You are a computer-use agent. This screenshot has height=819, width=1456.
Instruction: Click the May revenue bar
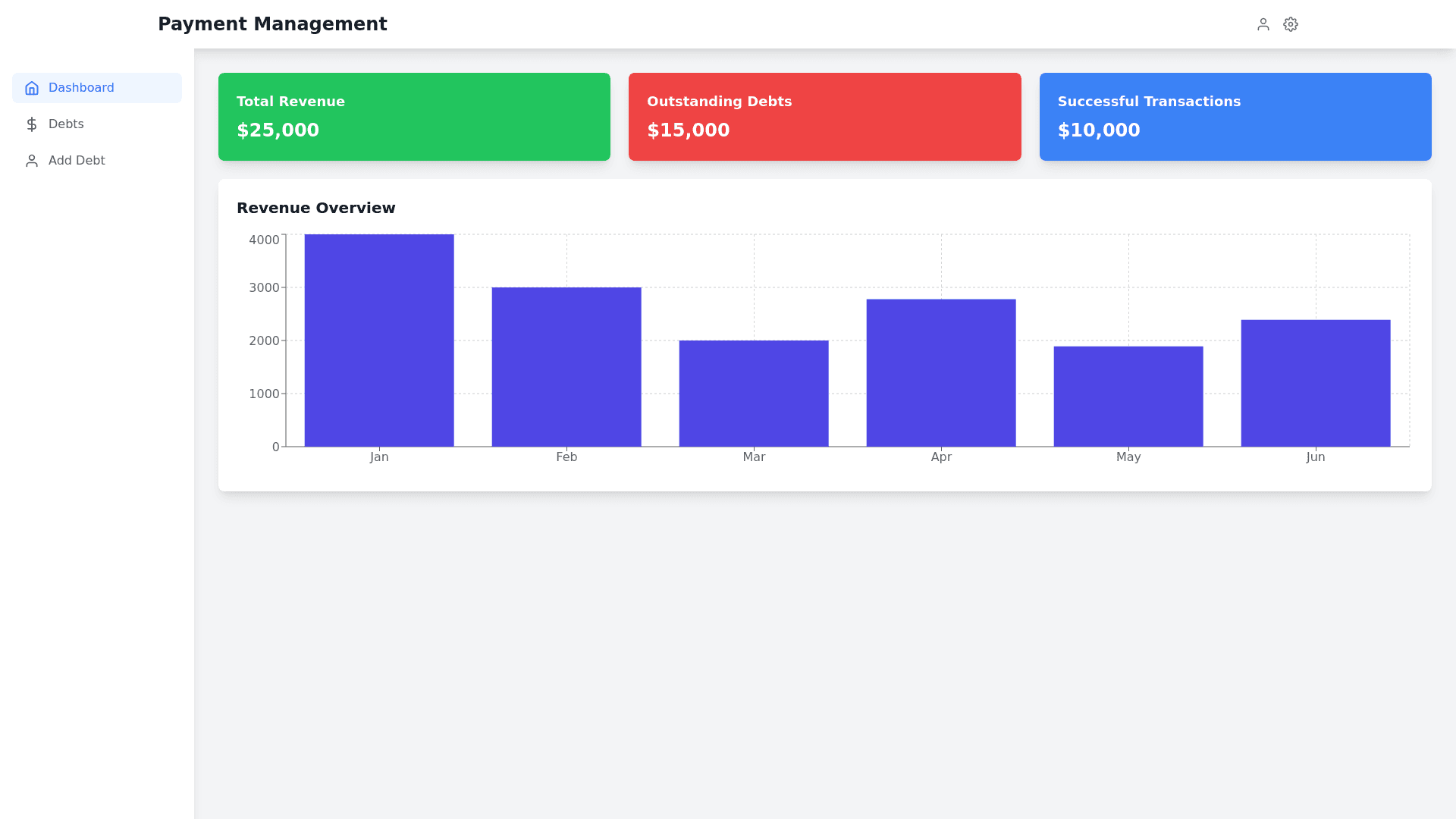pyautogui.click(x=1128, y=397)
